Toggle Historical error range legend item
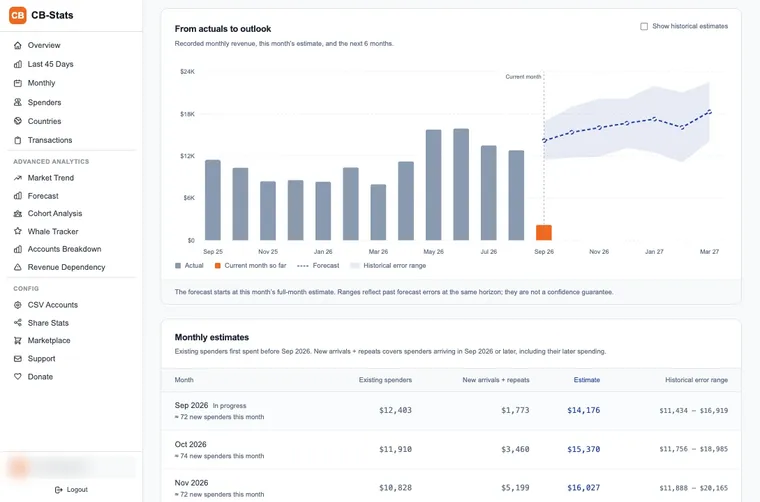Image resolution: width=760 pixels, height=502 pixels. (x=388, y=266)
